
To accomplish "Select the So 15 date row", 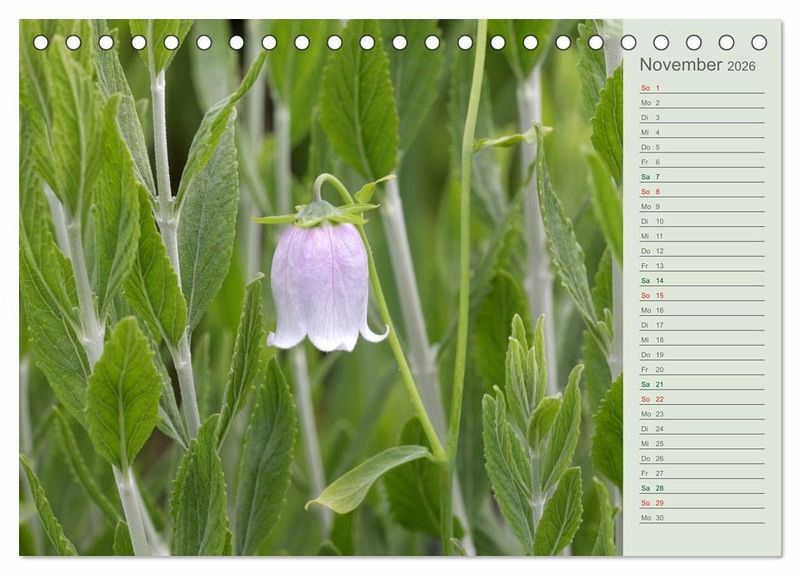I will click(x=702, y=295).
